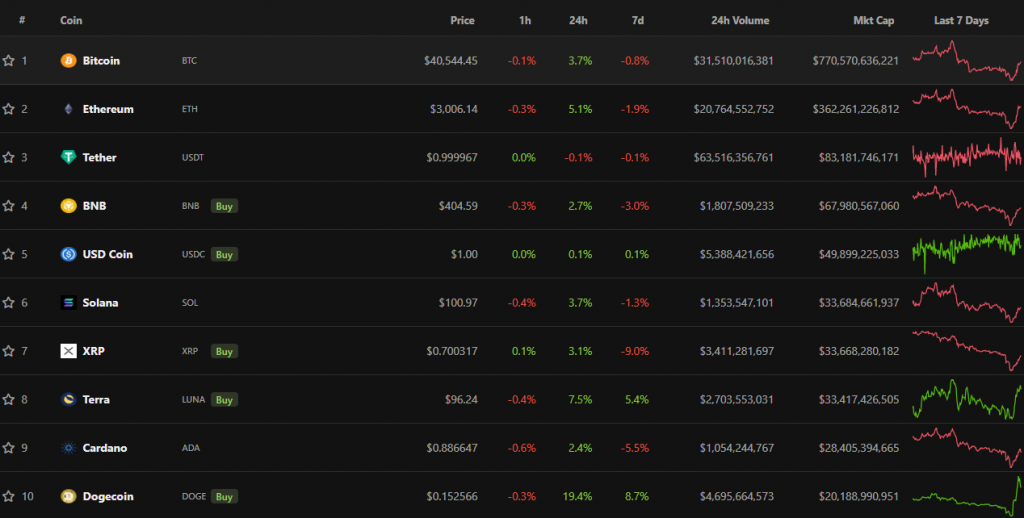
Task: Open the Dogecoin coin name link
Action: (108, 496)
